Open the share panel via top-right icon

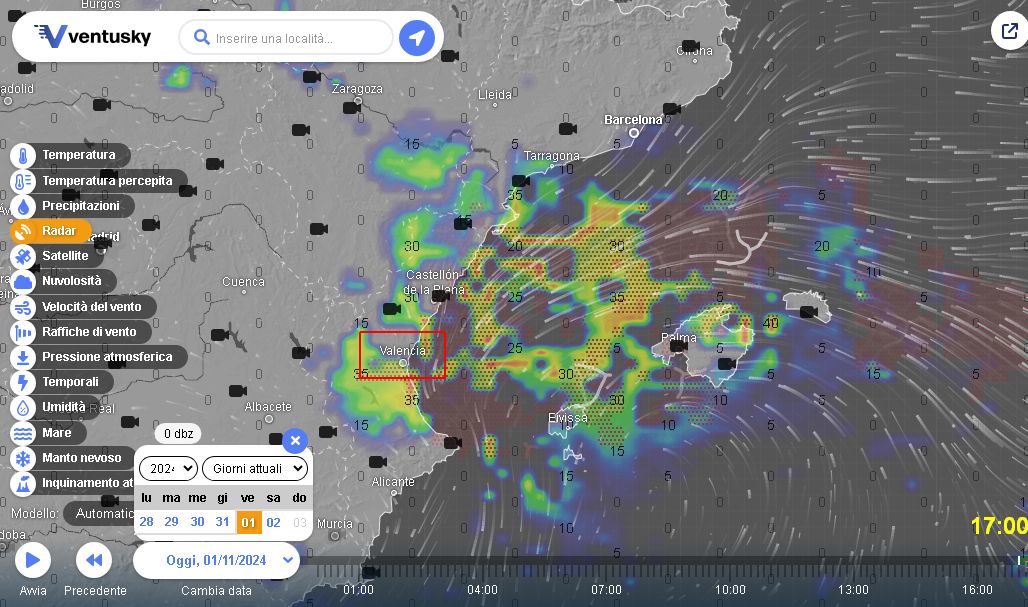pyautogui.click(x=1008, y=30)
